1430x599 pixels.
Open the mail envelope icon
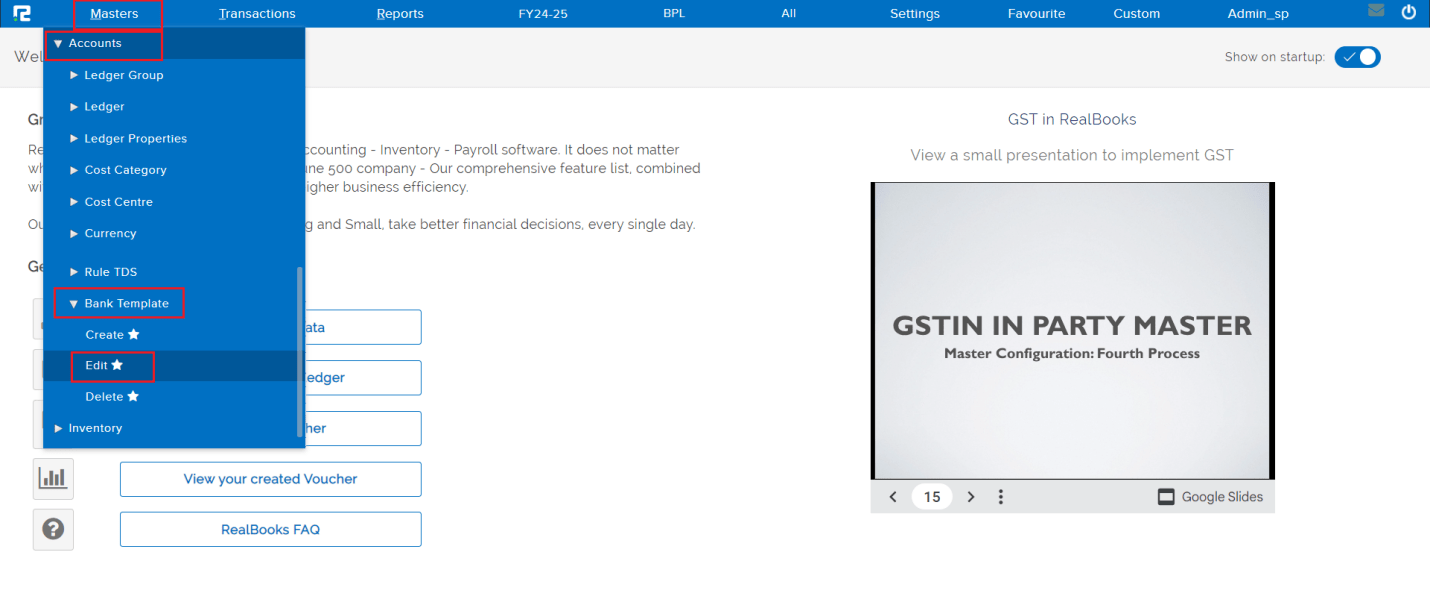pos(1376,12)
